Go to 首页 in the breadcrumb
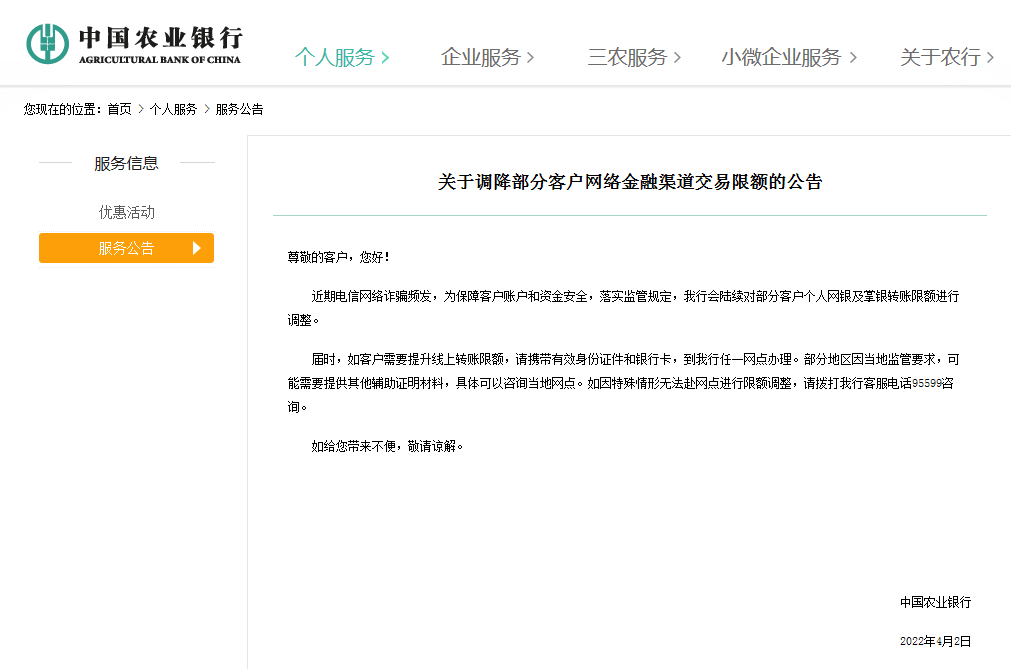This screenshot has width=1011, height=669. pos(120,109)
